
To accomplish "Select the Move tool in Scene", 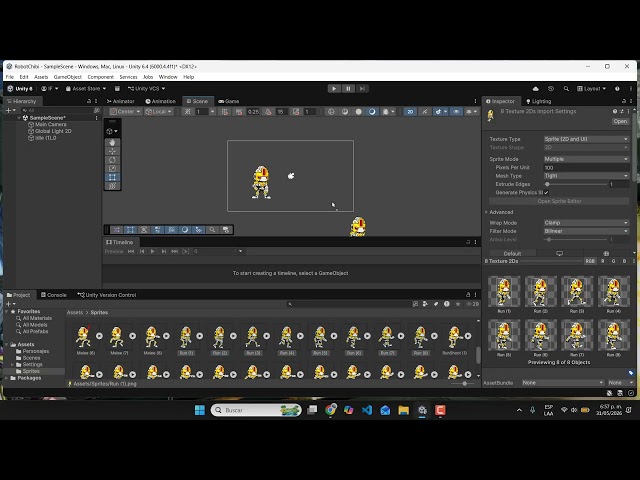I will [x=112, y=151].
